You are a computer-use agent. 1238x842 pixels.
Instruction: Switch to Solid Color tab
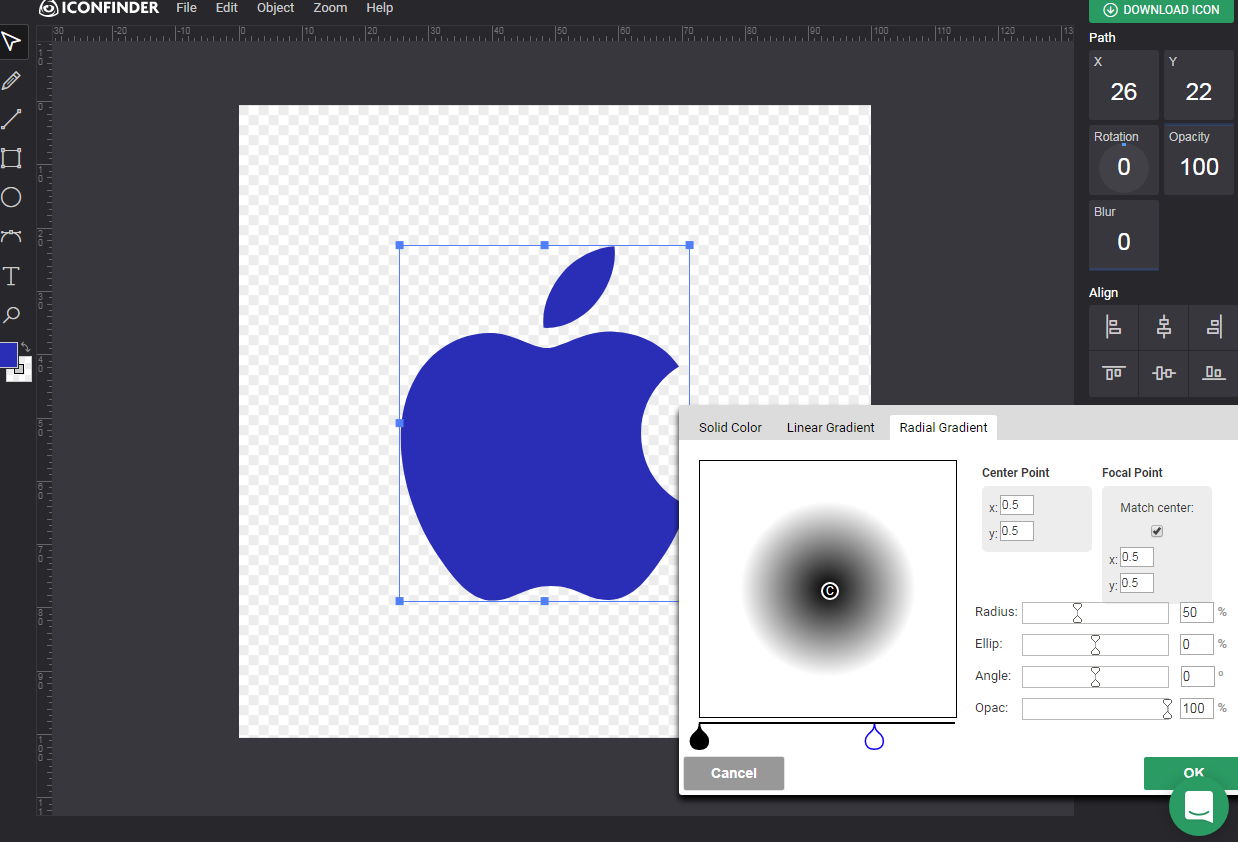click(x=730, y=427)
